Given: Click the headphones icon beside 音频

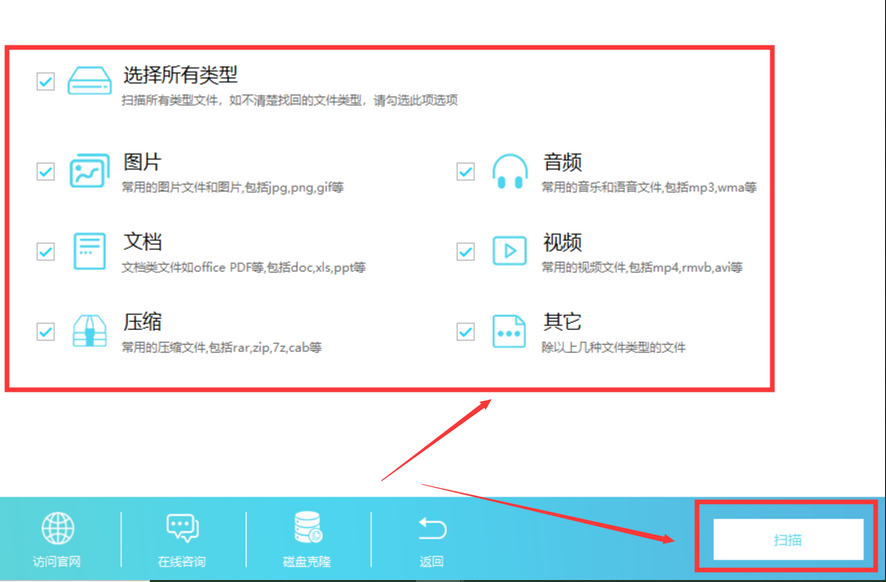Looking at the screenshot, I should 509,170.
